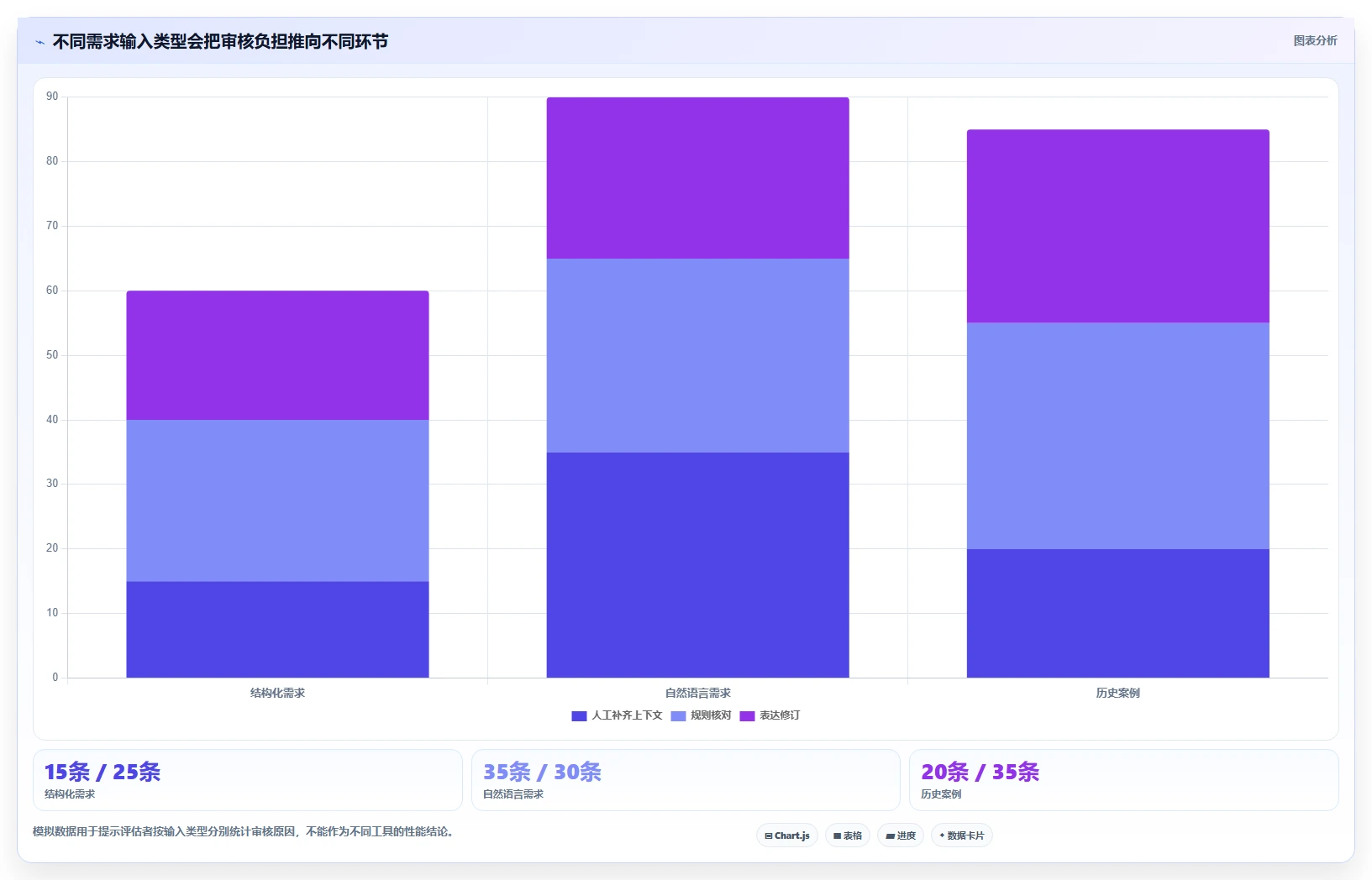Viewport: 1372px width, 880px height.
Task: Click the y-axis label 70
Action: point(52,226)
